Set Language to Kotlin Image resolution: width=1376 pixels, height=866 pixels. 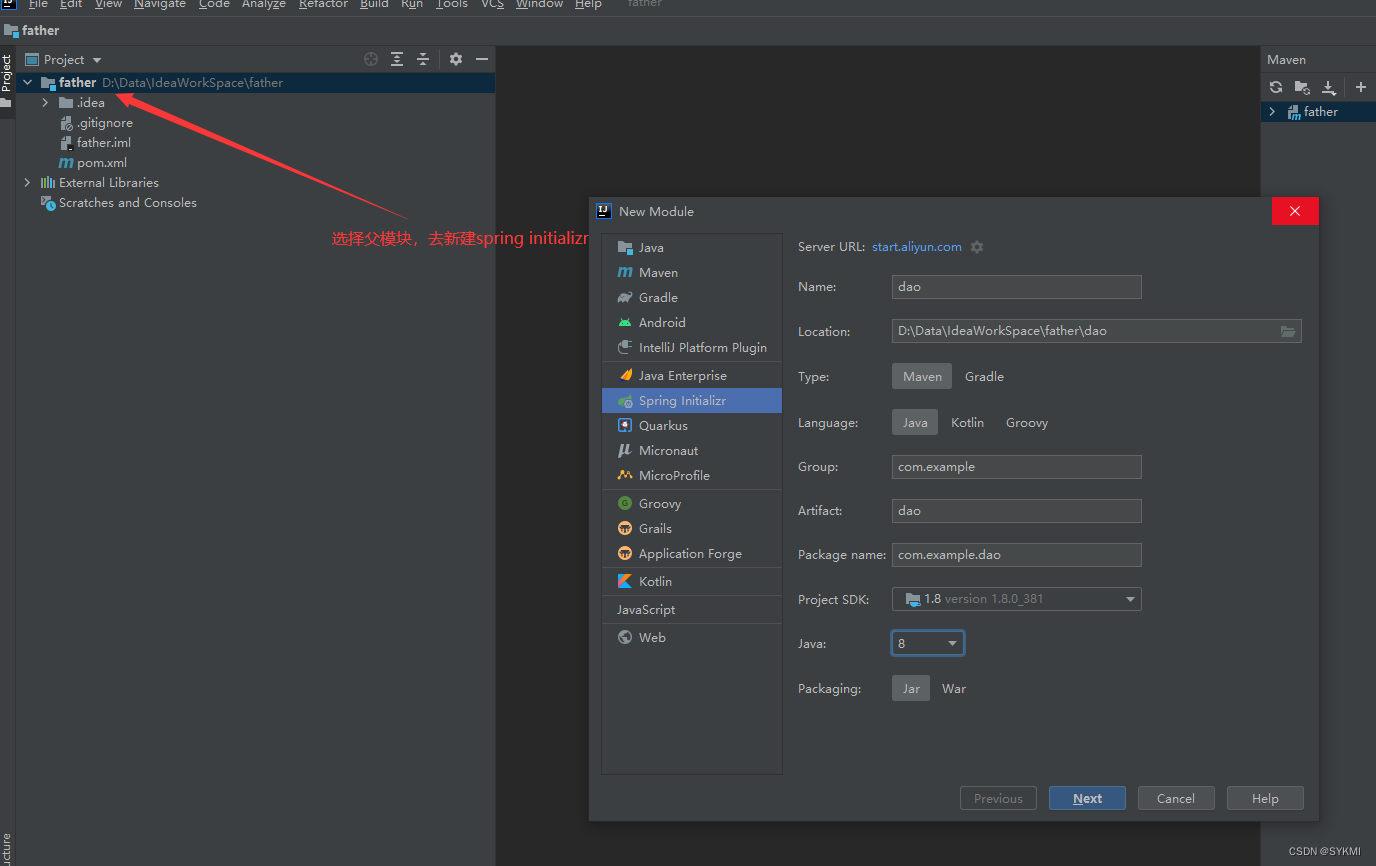(x=967, y=422)
